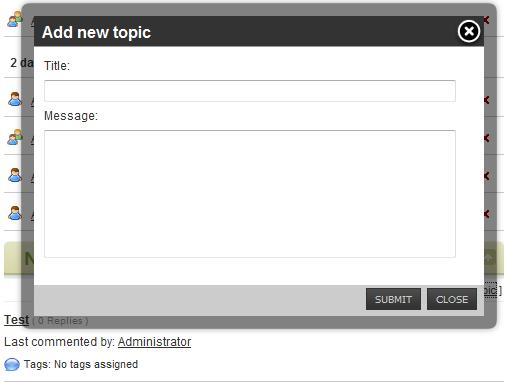Click the up arrow on the green bar

click(x=490, y=258)
